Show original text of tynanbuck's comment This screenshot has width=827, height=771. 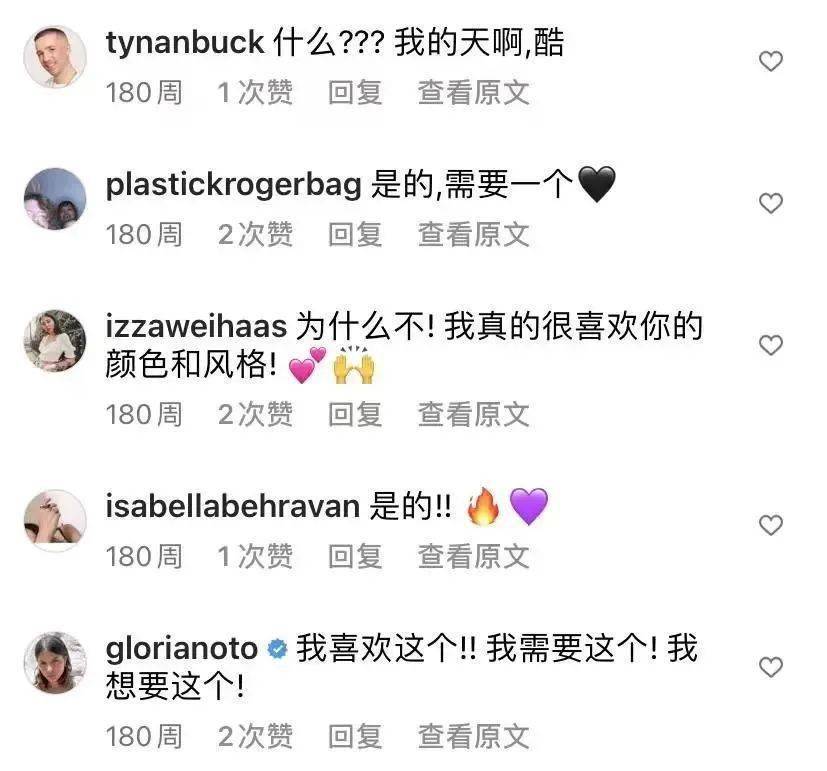474,93
